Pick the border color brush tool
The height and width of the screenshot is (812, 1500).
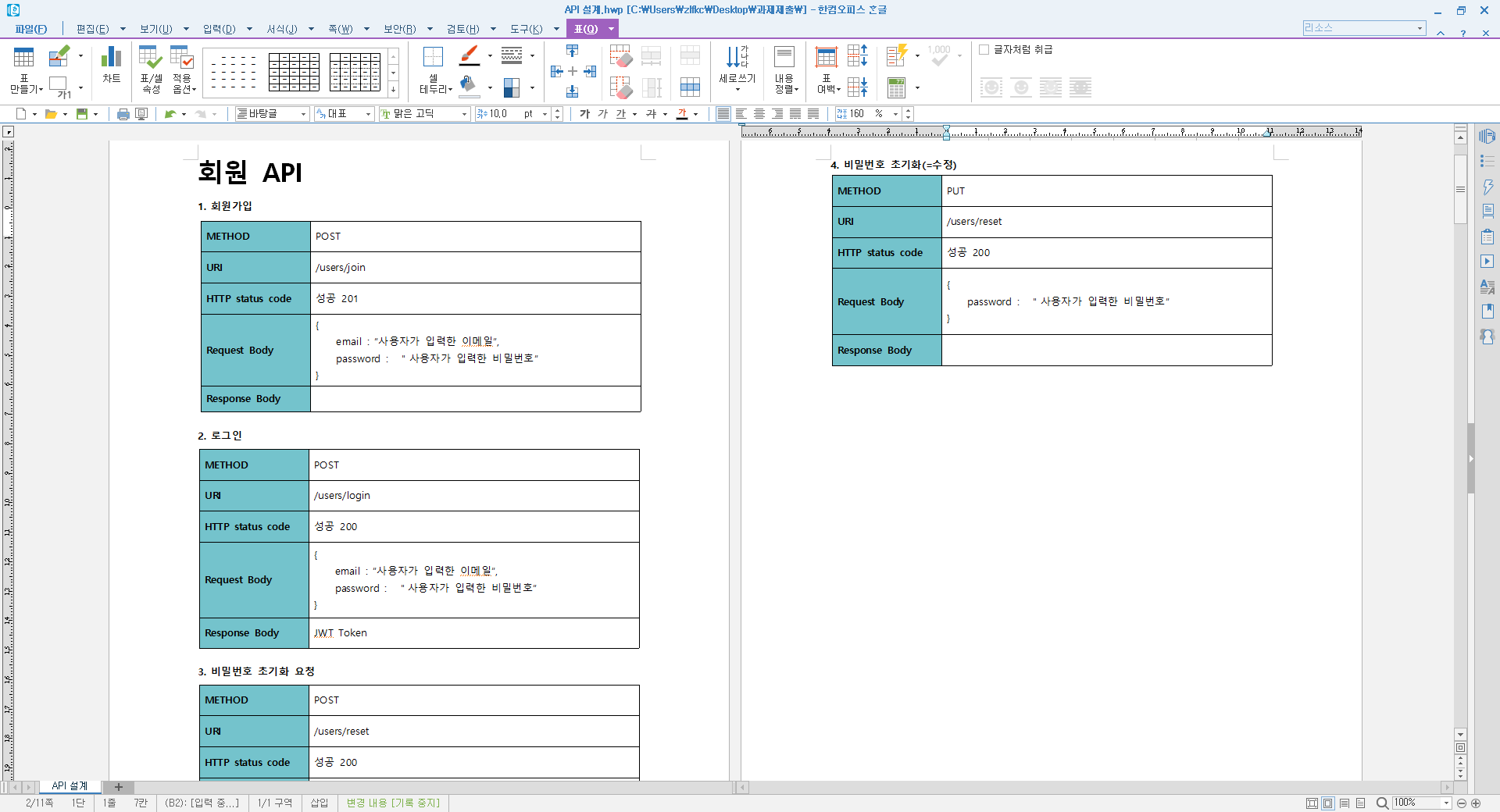pos(470,55)
